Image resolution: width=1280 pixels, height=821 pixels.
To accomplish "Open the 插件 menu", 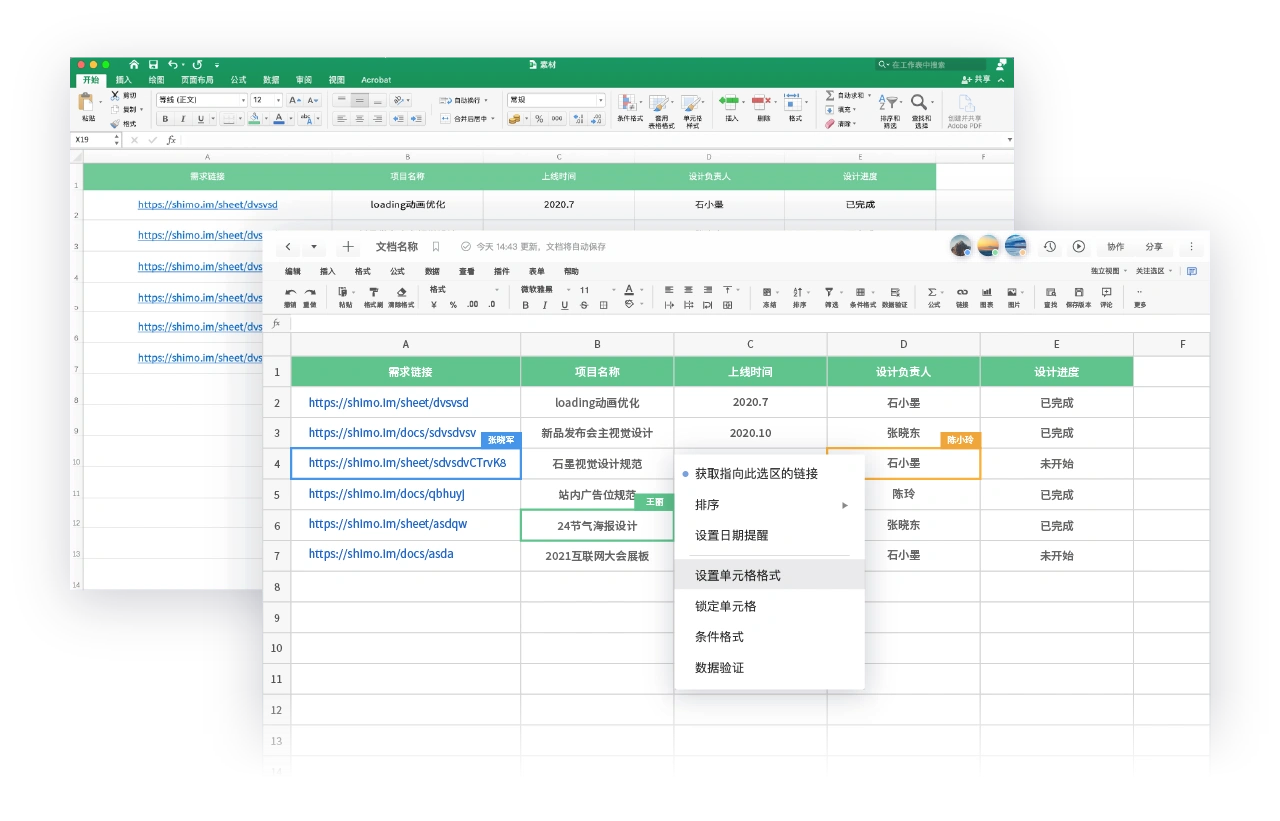I will point(501,271).
